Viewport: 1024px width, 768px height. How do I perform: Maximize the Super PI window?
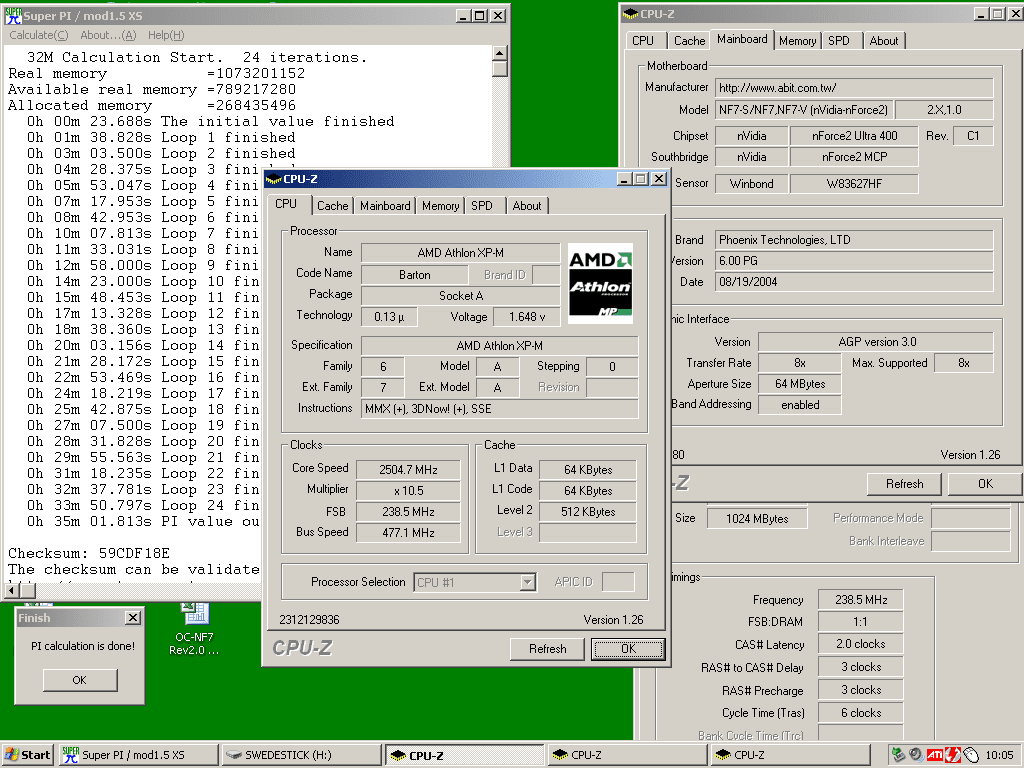coord(479,16)
